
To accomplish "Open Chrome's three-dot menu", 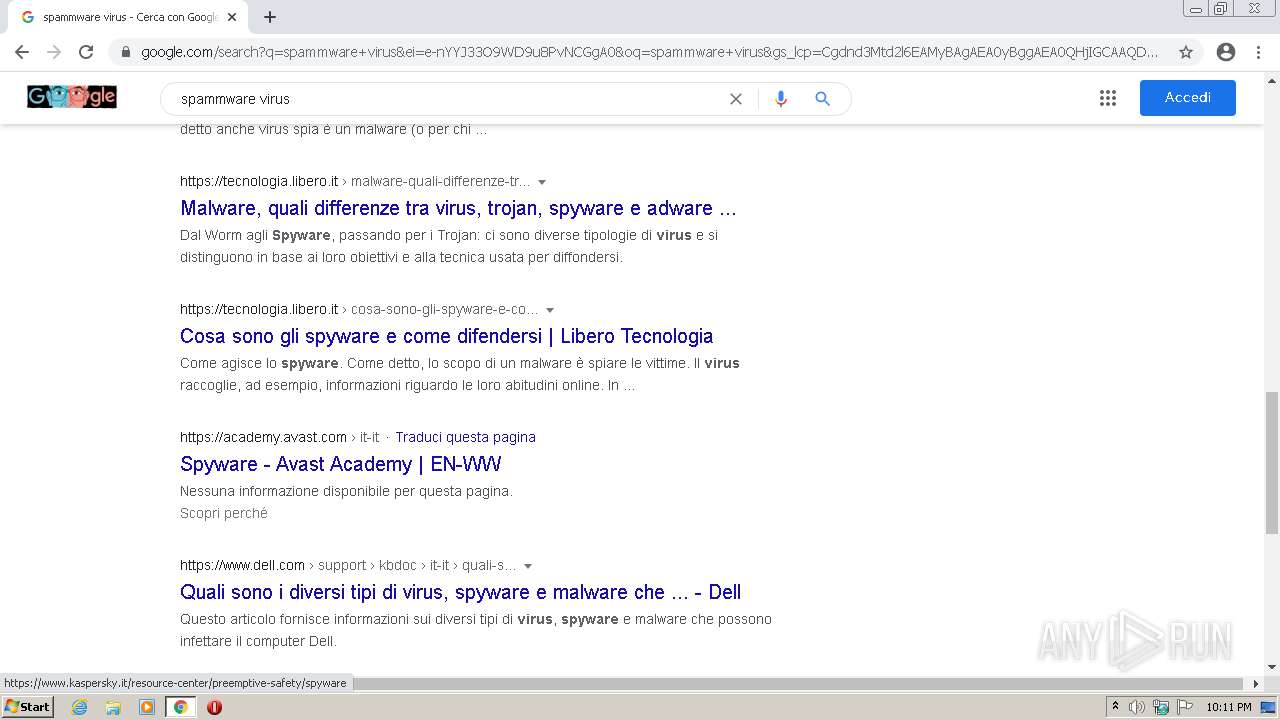I will point(1258,52).
